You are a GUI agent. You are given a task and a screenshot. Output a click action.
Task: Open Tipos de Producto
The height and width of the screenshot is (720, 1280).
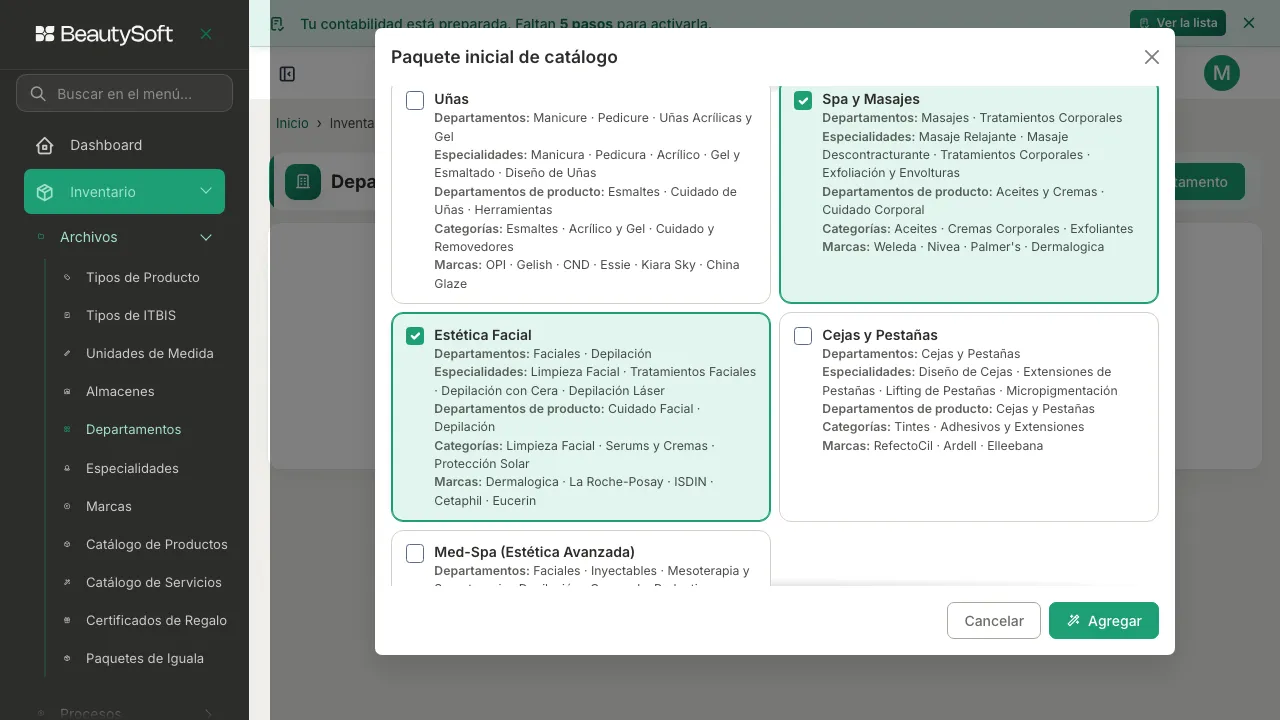tap(143, 277)
